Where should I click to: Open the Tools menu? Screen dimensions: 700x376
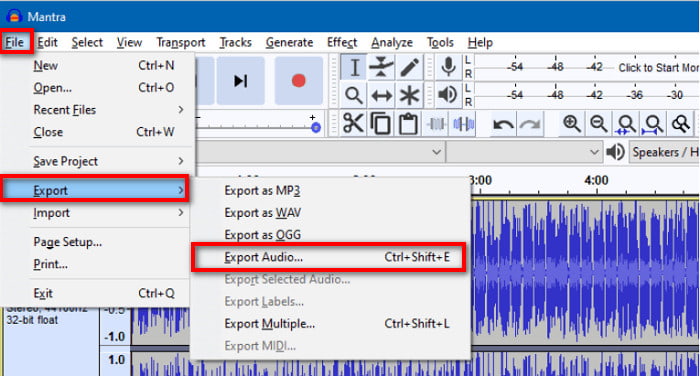coord(440,42)
